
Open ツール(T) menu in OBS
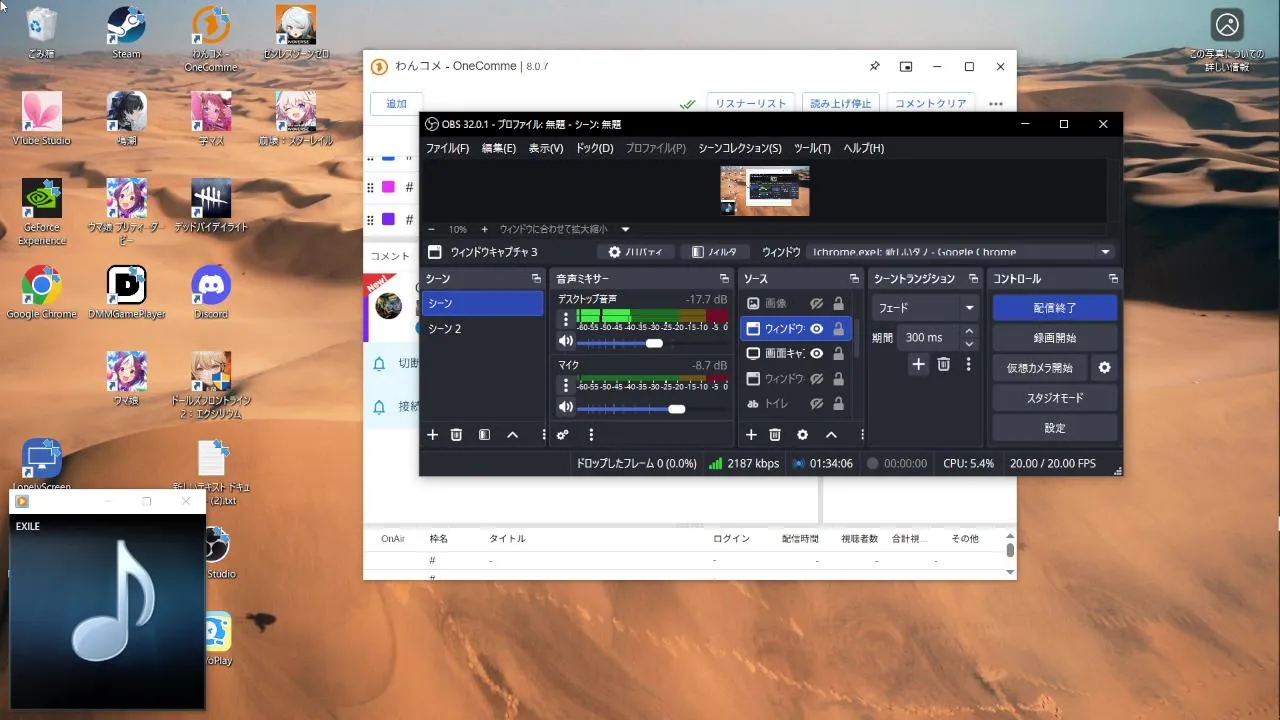(812, 148)
